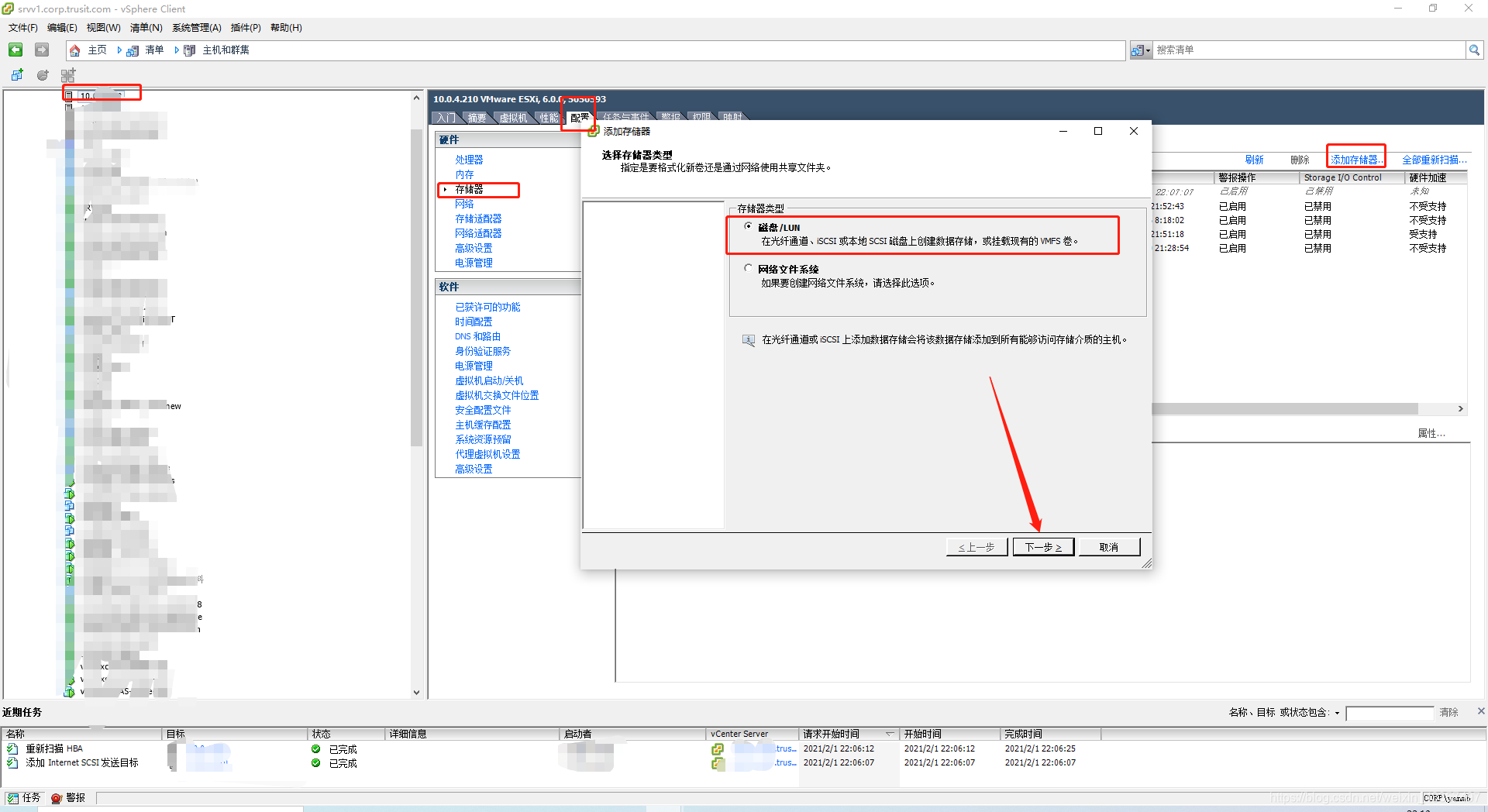The image size is (1488, 812).
Task: Close the 近期任务 panel
Action: pyautogui.click(x=1481, y=710)
